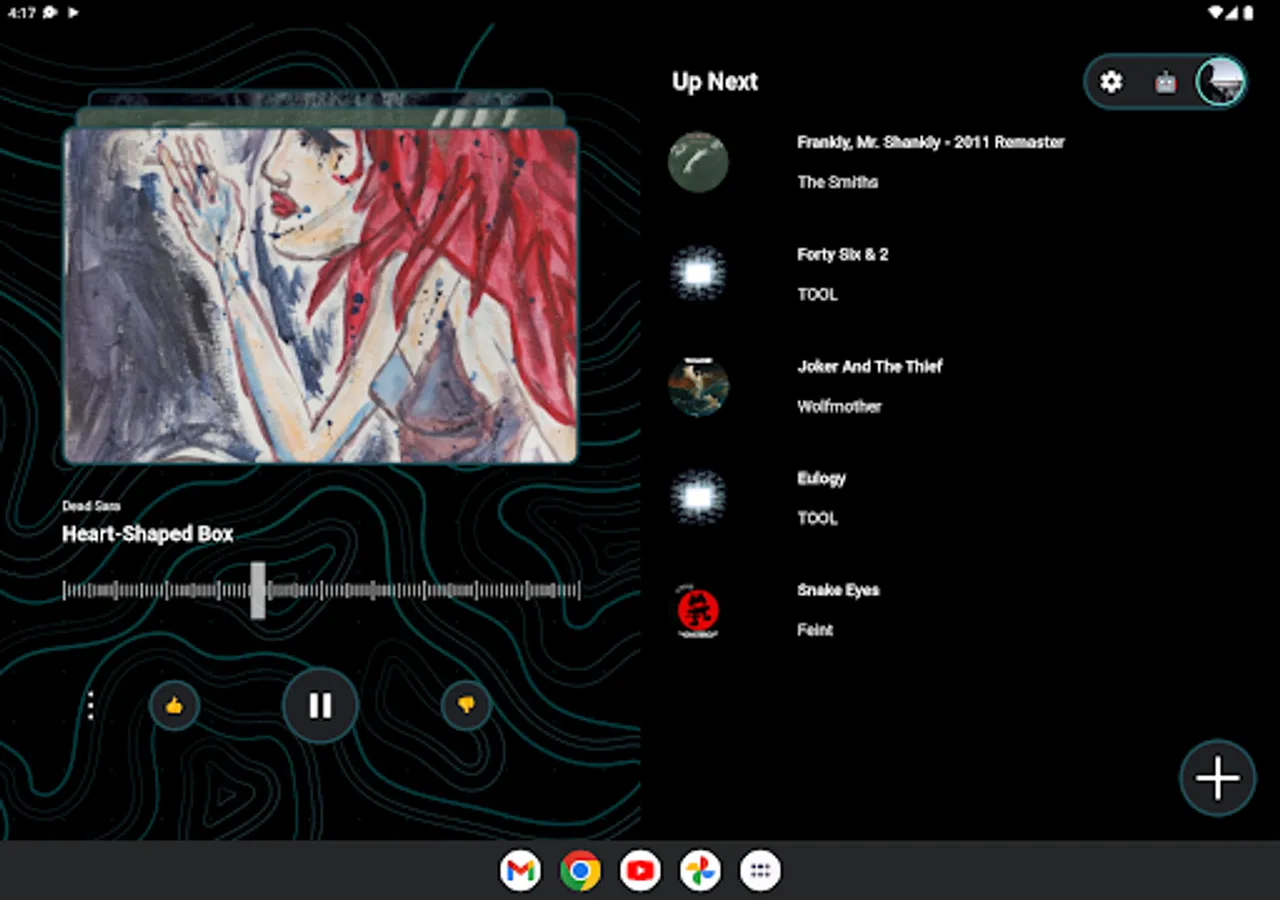Open Google Photos from the taskbar
The height and width of the screenshot is (900, 1280).
click(x=700, y=871)
